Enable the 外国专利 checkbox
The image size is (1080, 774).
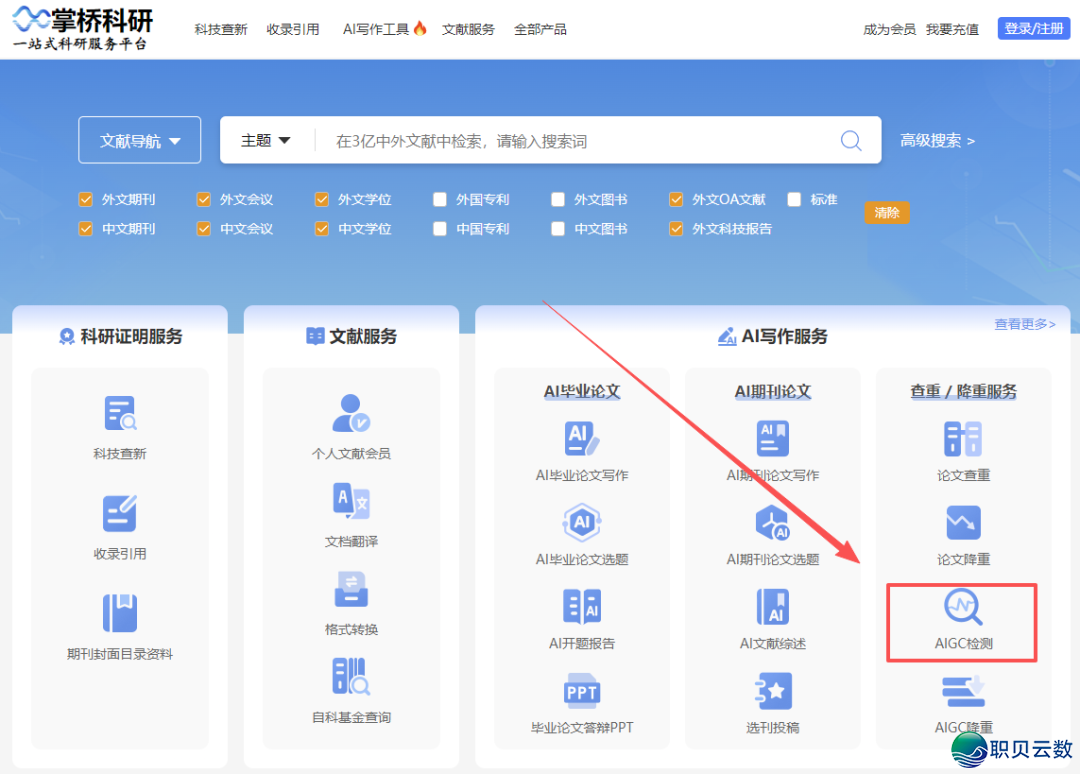439,199
